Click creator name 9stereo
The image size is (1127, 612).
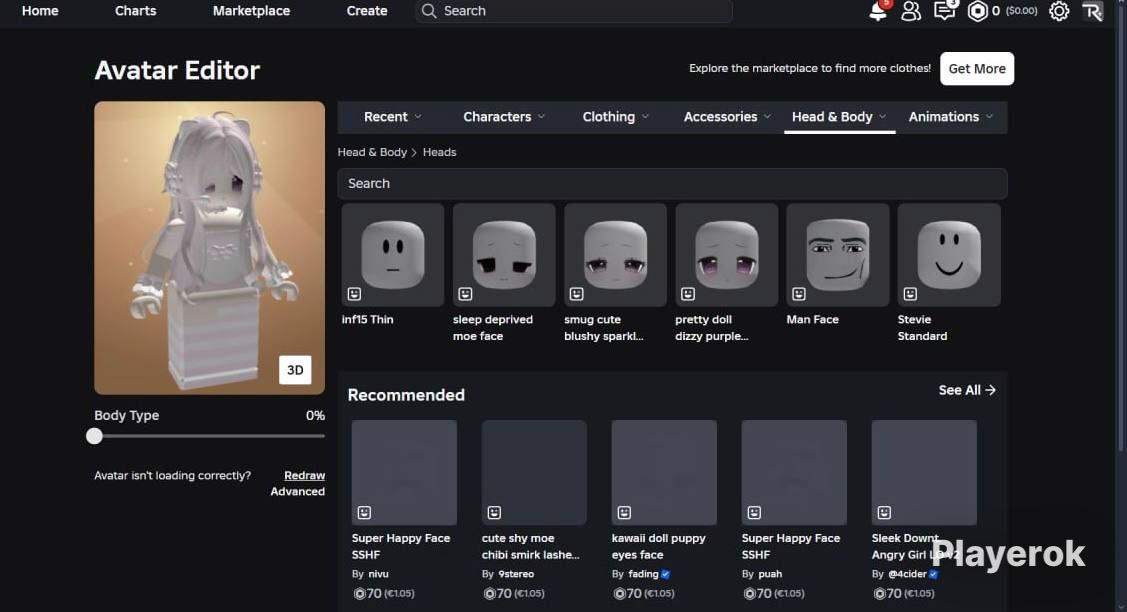point(516,574)
